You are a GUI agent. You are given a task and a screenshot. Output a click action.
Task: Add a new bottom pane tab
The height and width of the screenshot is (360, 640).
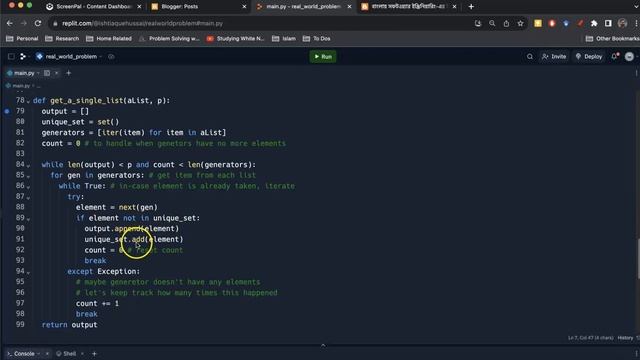pyautogui.click(x=94, y=353)
